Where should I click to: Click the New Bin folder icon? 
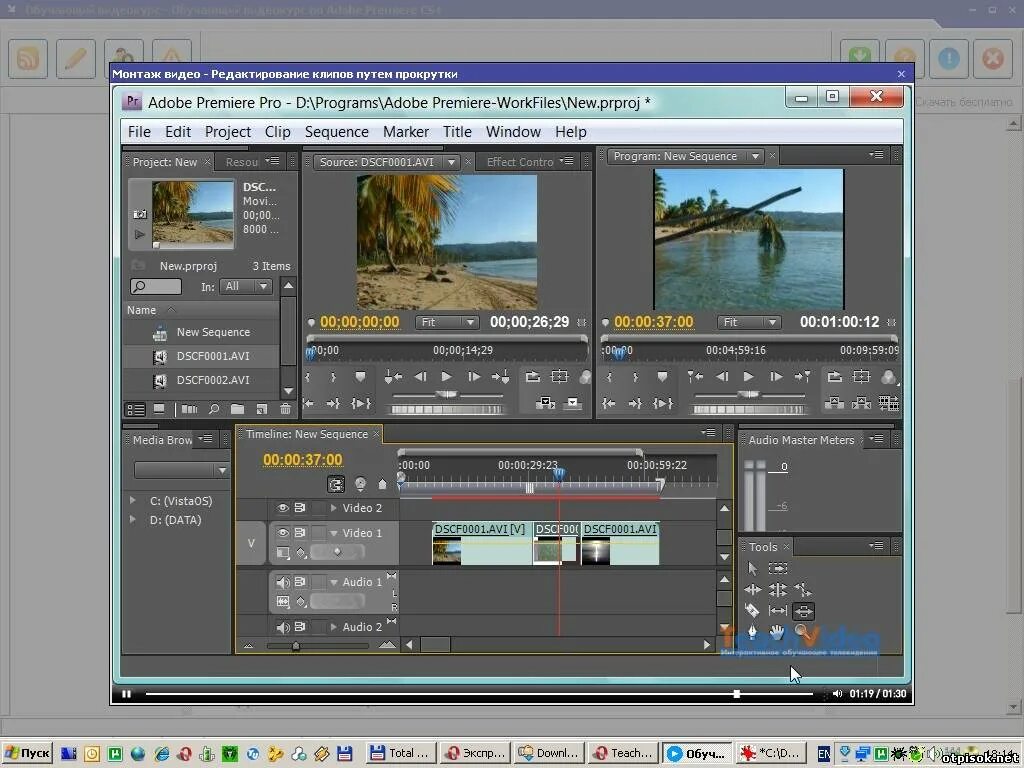pyautogui.click(x=237, y=409)
